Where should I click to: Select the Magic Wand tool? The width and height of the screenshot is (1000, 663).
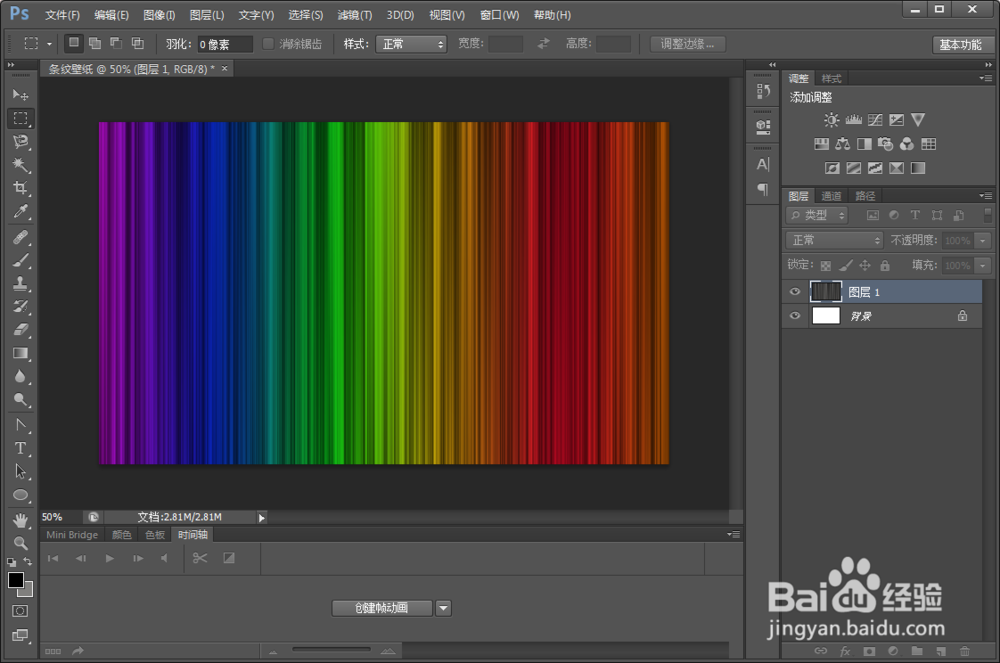[x=20, y=165]
